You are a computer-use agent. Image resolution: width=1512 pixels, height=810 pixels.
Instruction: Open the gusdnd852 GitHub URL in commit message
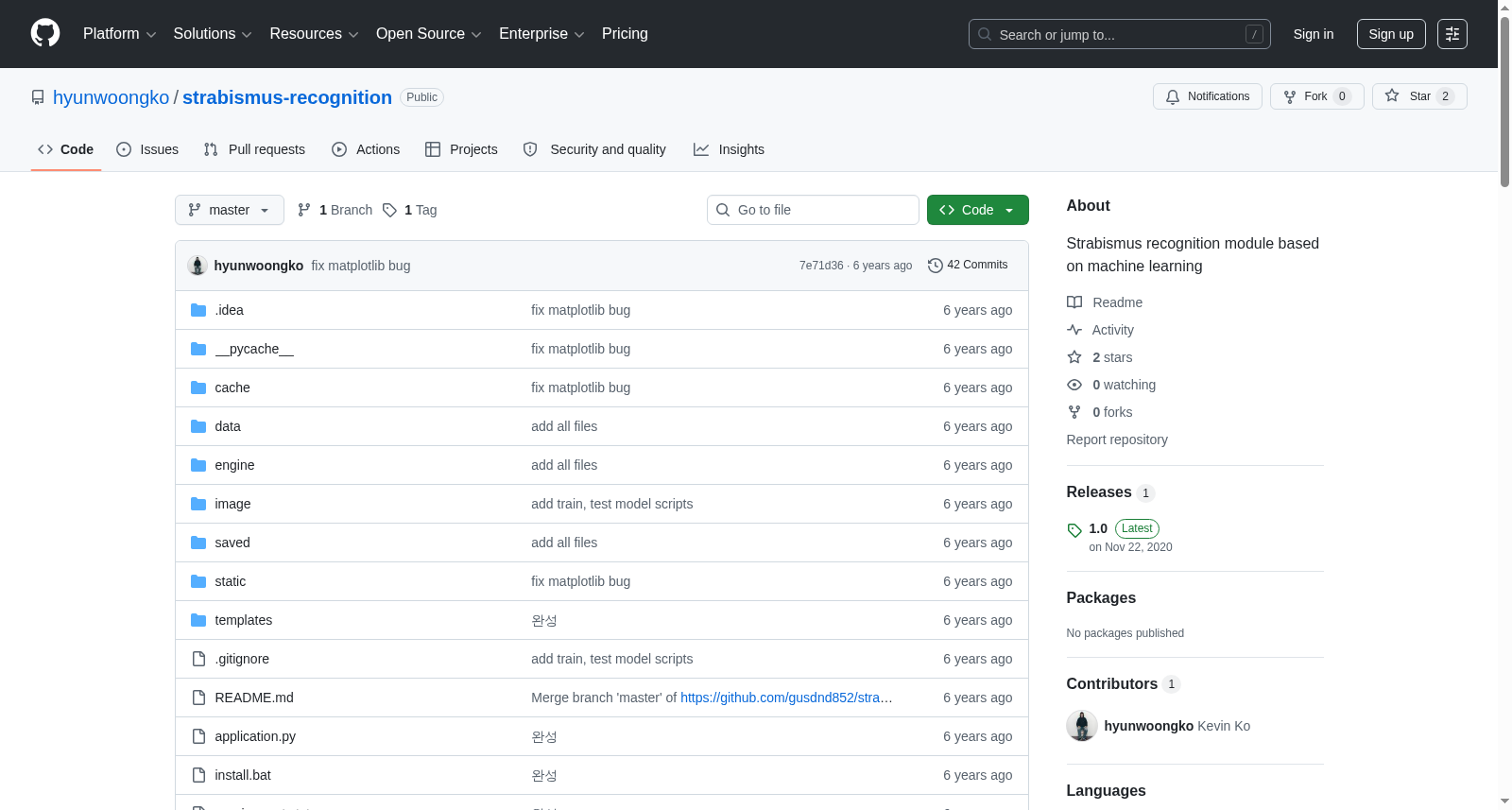(786, 698)
